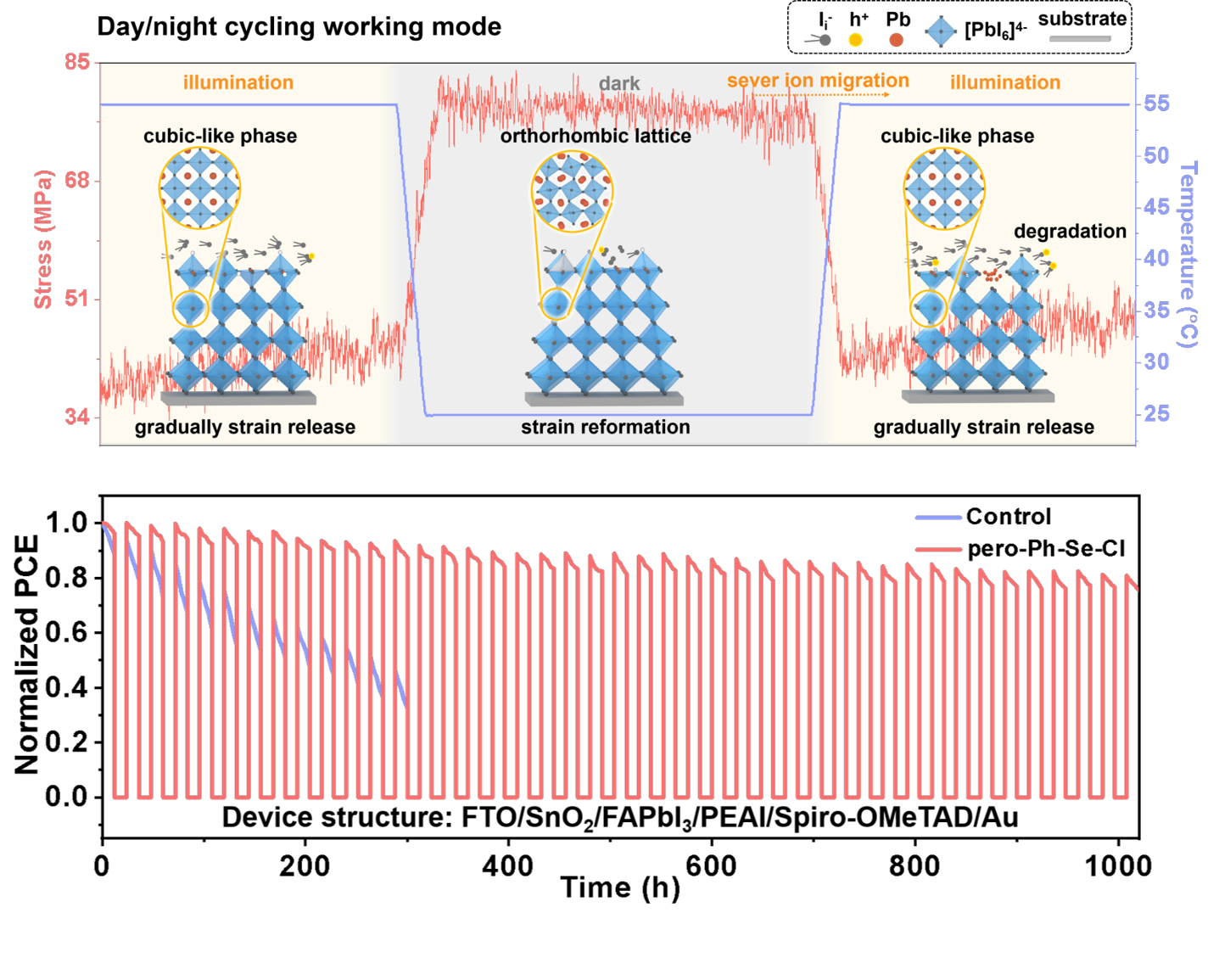Click the blue line legend swatch
This screenshot has width=1219, height=980.
pyautogui.click(x=938, y=518)
